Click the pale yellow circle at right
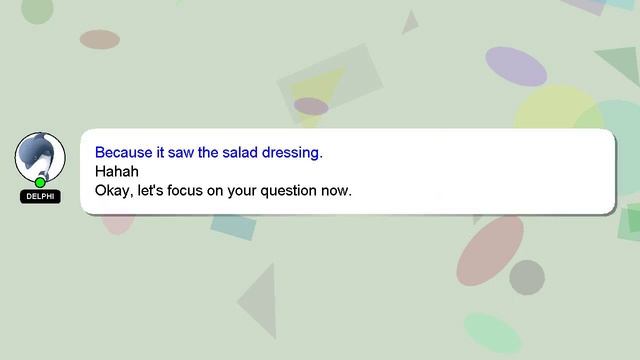 pyautogui.click(x=557, y=108)
